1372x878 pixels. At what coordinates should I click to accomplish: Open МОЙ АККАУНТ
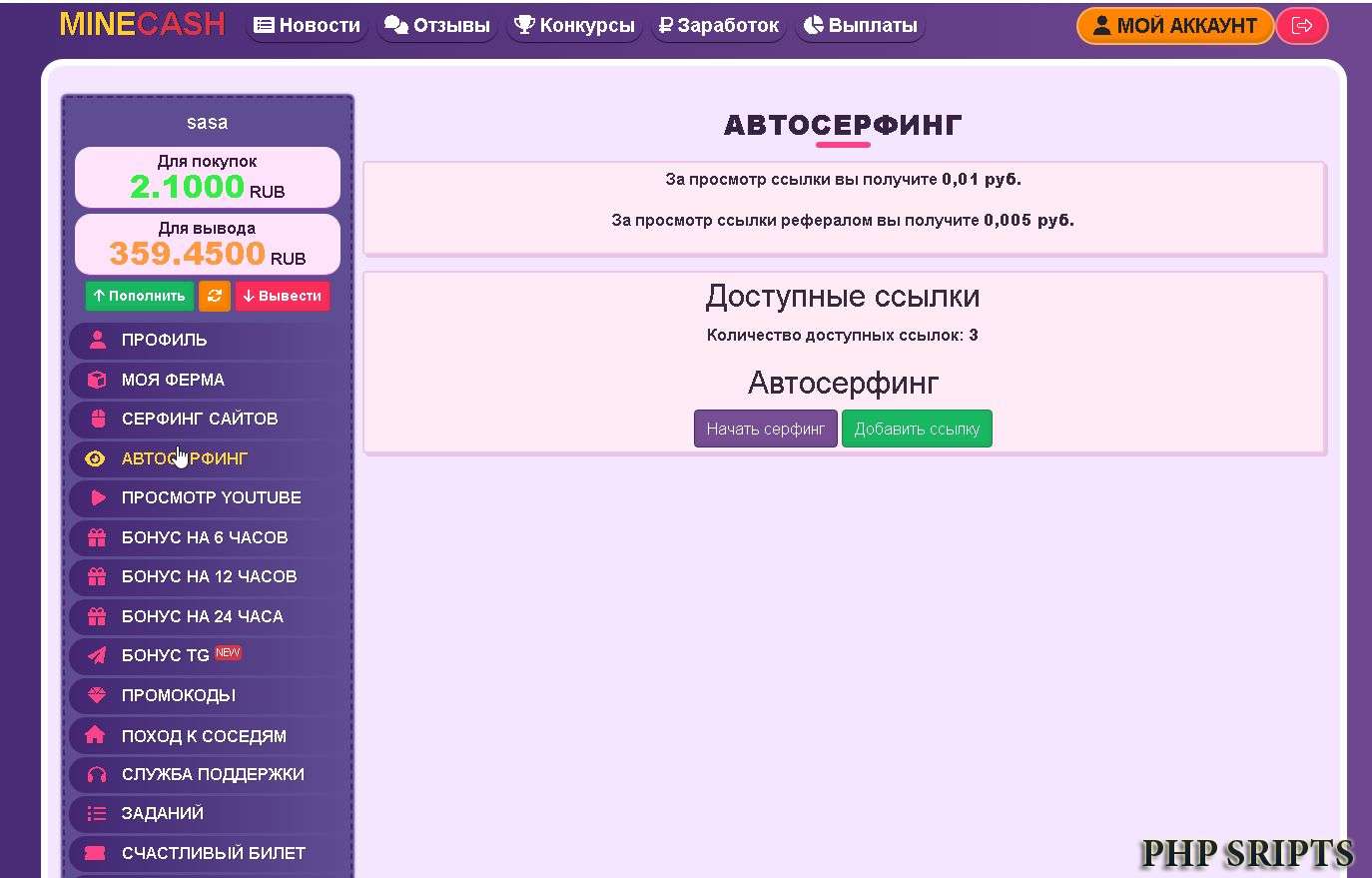[x=1175, y=26]
